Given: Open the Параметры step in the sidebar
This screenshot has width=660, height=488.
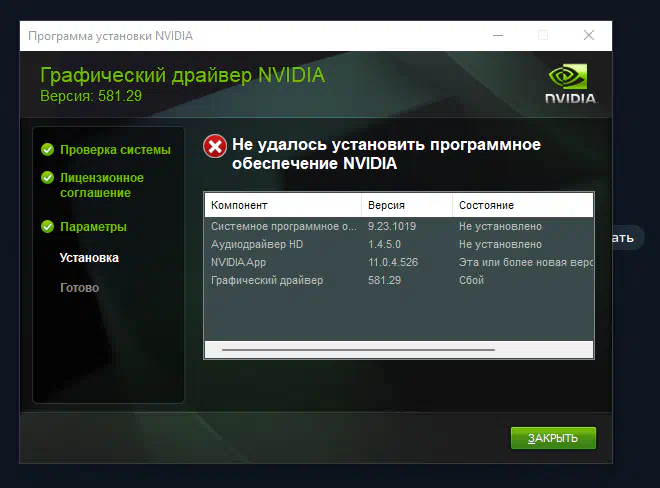Looking at the screenshot, I should coord(93,227).
